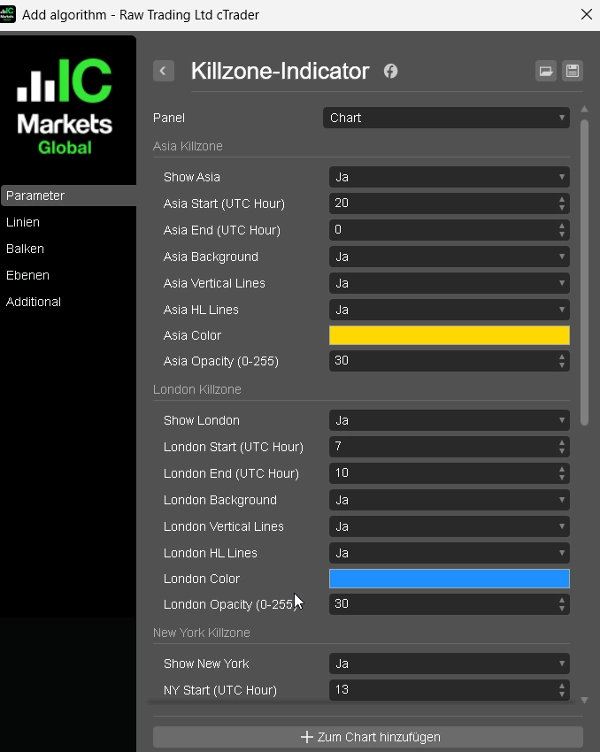Switch to the Linien tab
Viewport: 600px width, 752px height.
click(x=24, y=222)
